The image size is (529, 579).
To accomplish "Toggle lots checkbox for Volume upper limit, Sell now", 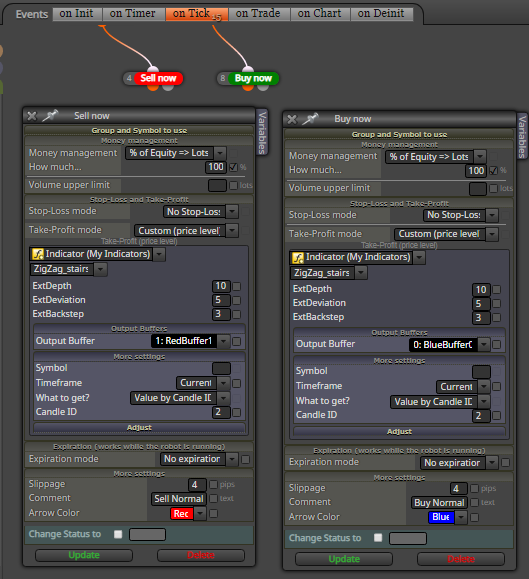I will coord(233,185).
